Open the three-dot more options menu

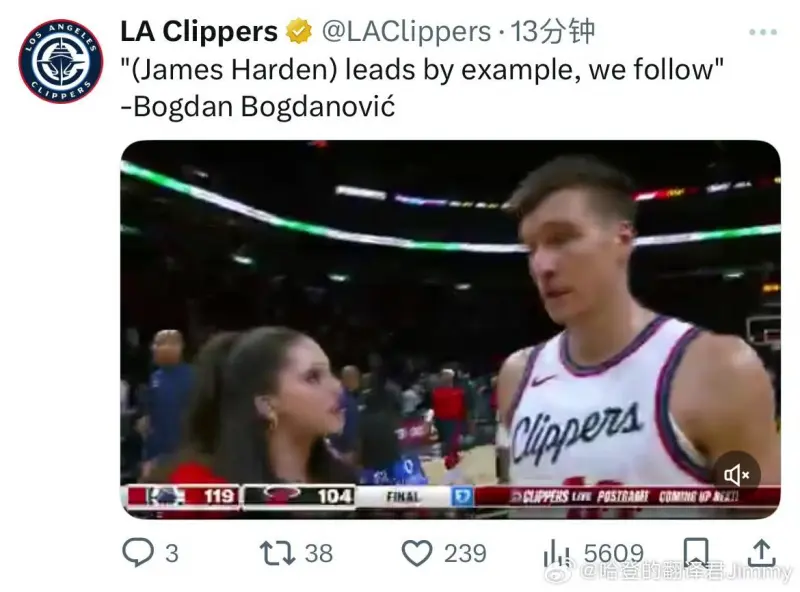pyautogui.click(x=763, y=32)
